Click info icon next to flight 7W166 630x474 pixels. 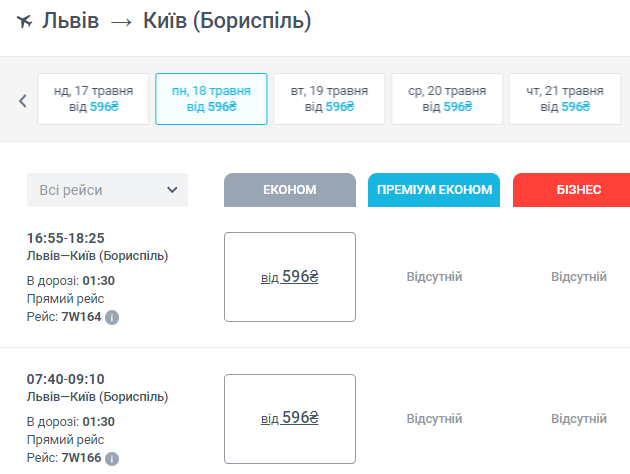112,459
